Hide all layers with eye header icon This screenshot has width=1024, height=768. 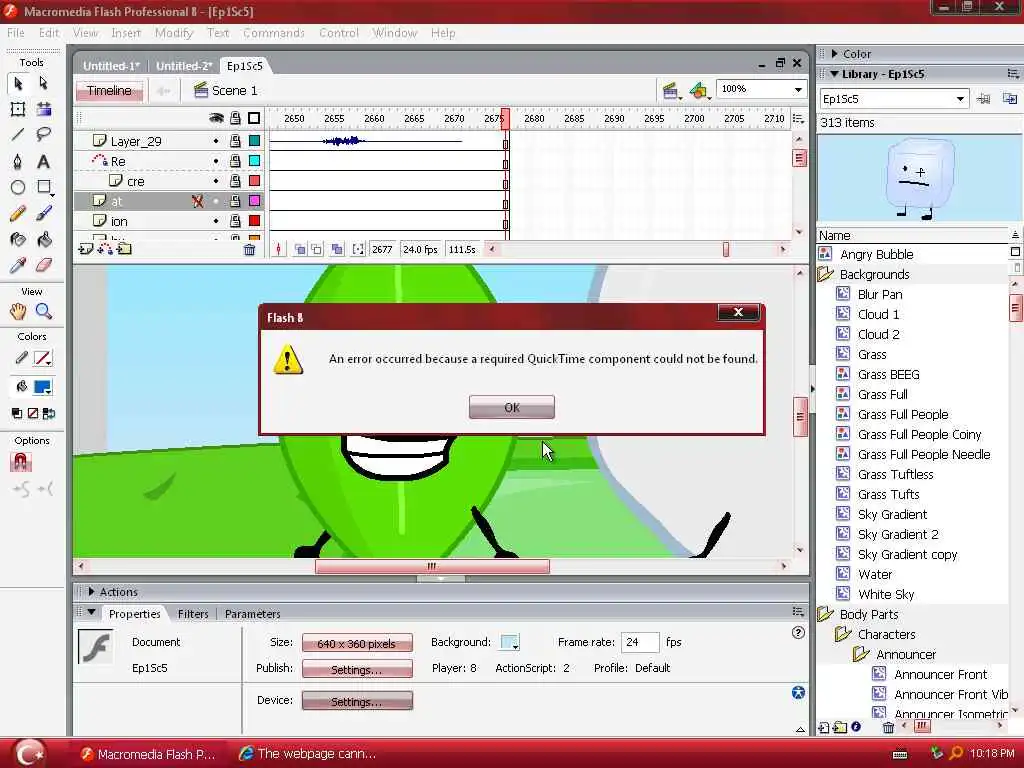pos(216,118)
